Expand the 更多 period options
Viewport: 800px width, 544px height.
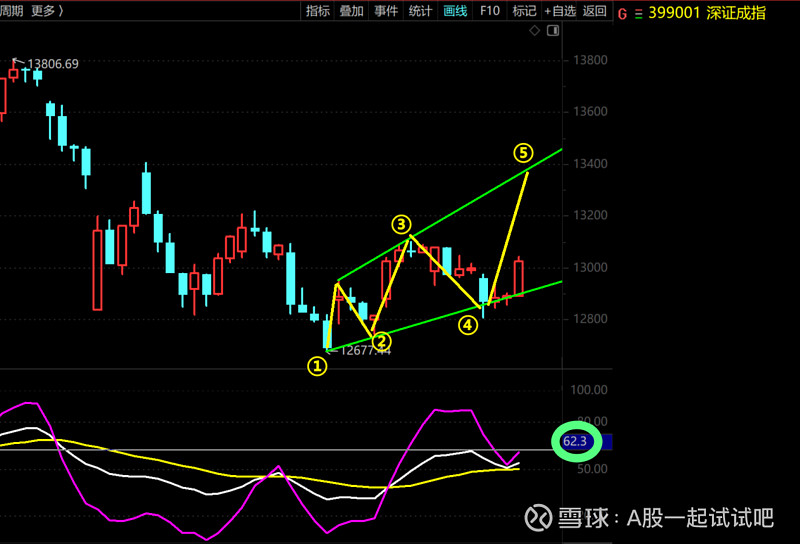[47, 11]
